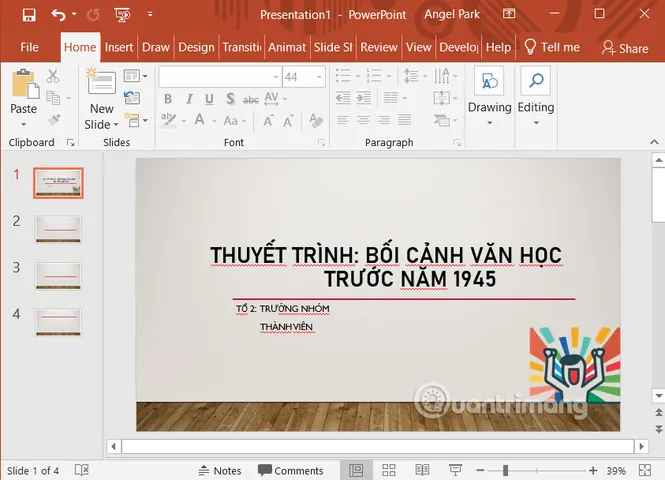This screenshot has height=480, width=665.
Task: Cut selection with the scissors icon
Action: click(x=53, y=76)
